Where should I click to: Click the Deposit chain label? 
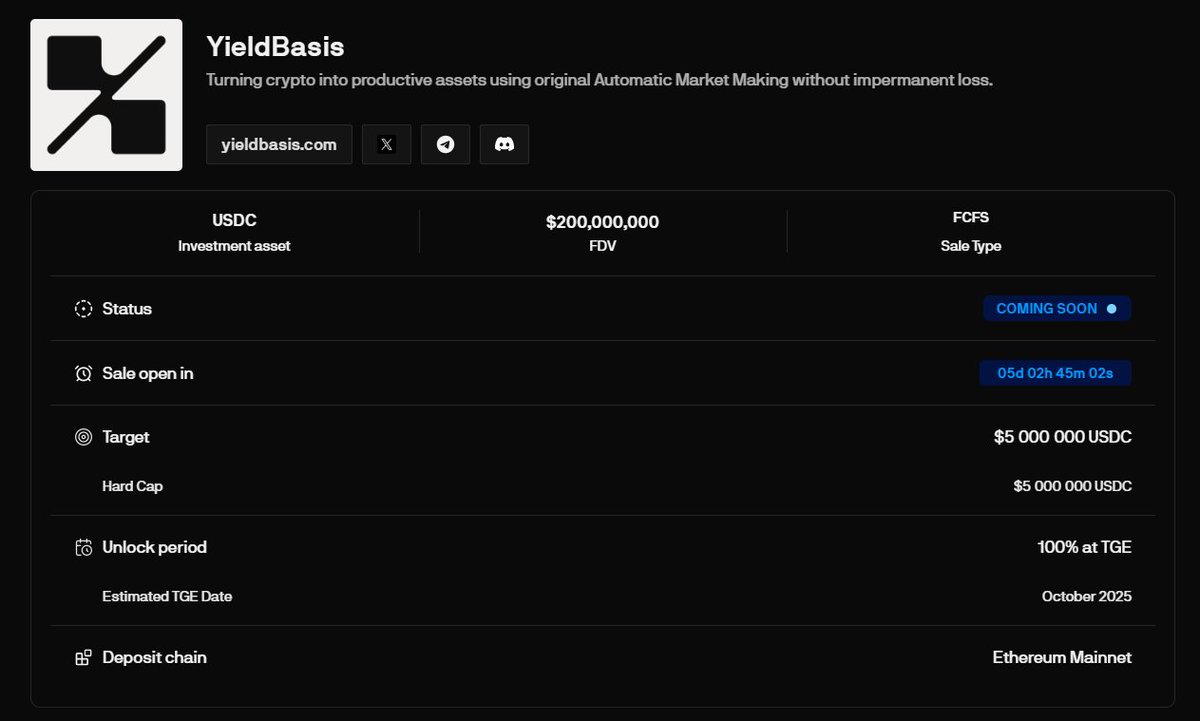[x=154, y=657]
